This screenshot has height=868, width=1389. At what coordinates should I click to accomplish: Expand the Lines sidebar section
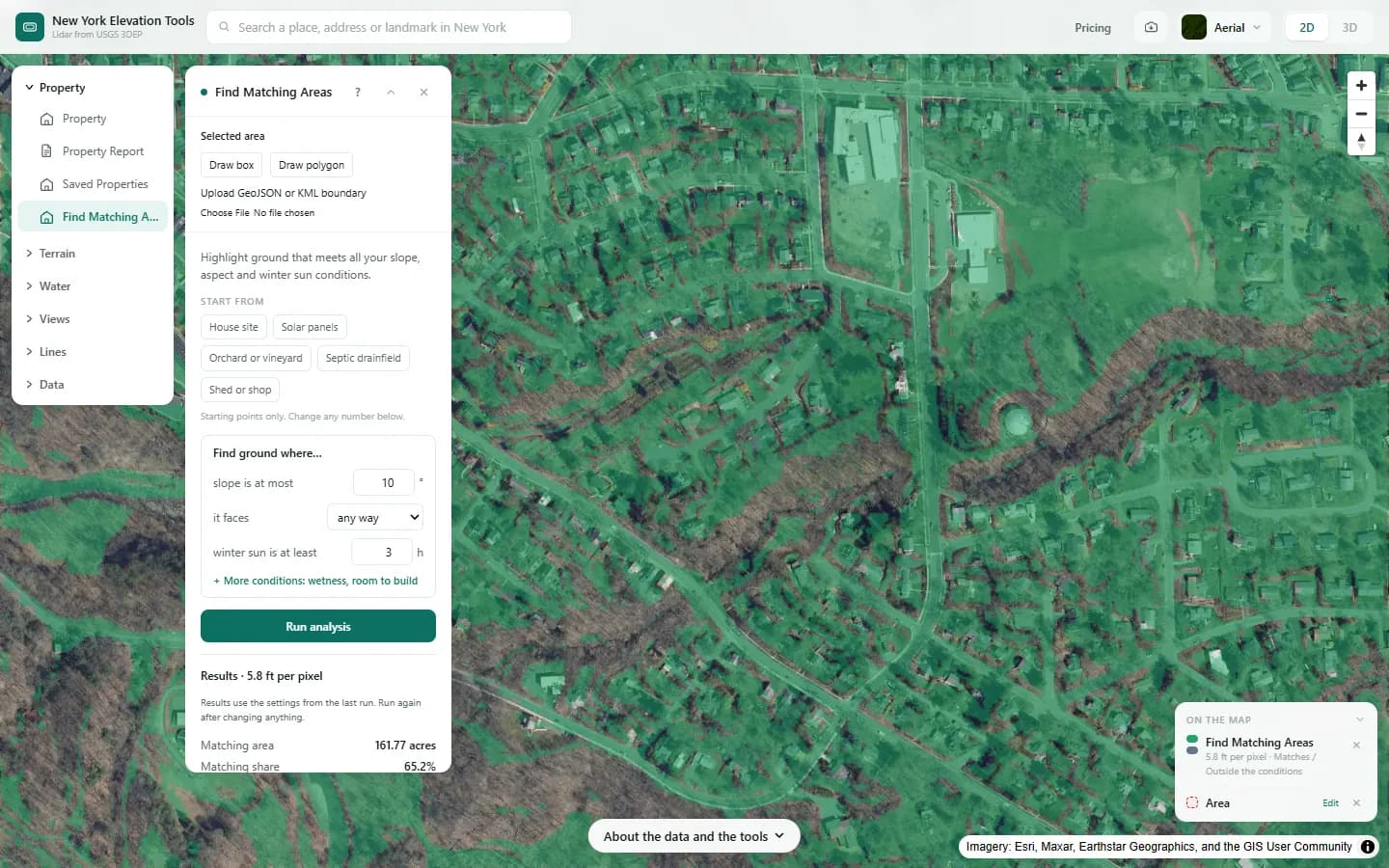coord(93,352)
